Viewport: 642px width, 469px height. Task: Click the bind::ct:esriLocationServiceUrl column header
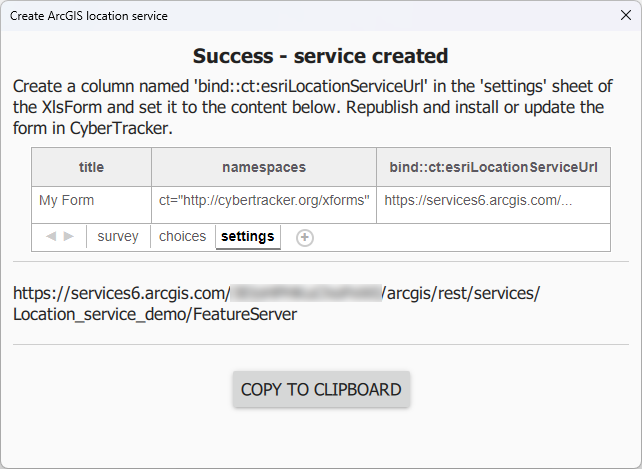[493, 167]
